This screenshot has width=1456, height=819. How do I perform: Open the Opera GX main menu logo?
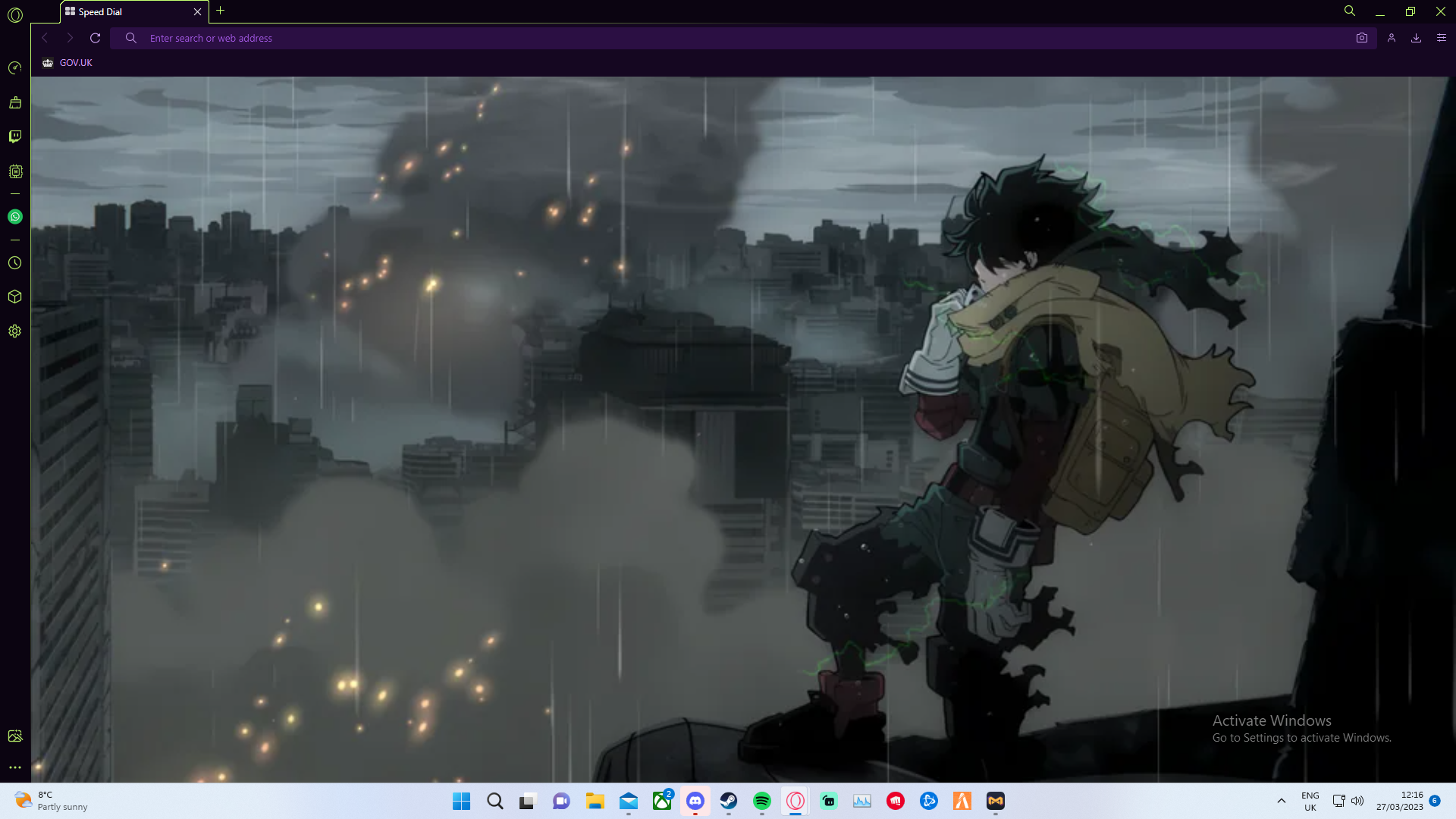(x=15, y=14)
